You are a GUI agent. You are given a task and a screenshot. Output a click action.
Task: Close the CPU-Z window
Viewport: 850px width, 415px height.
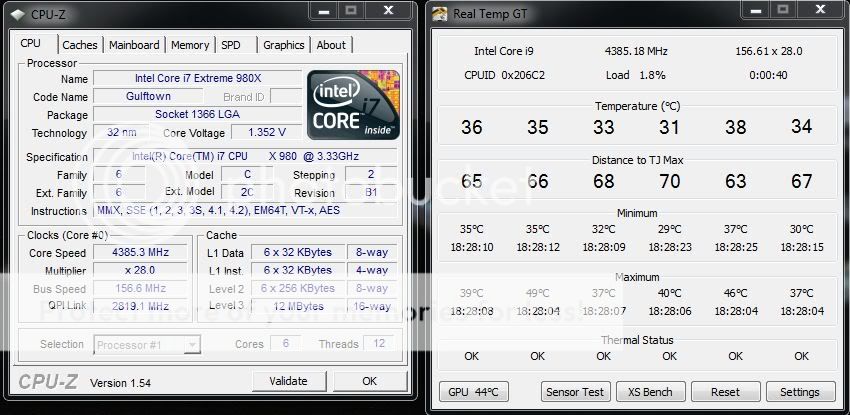click(389, 10)
